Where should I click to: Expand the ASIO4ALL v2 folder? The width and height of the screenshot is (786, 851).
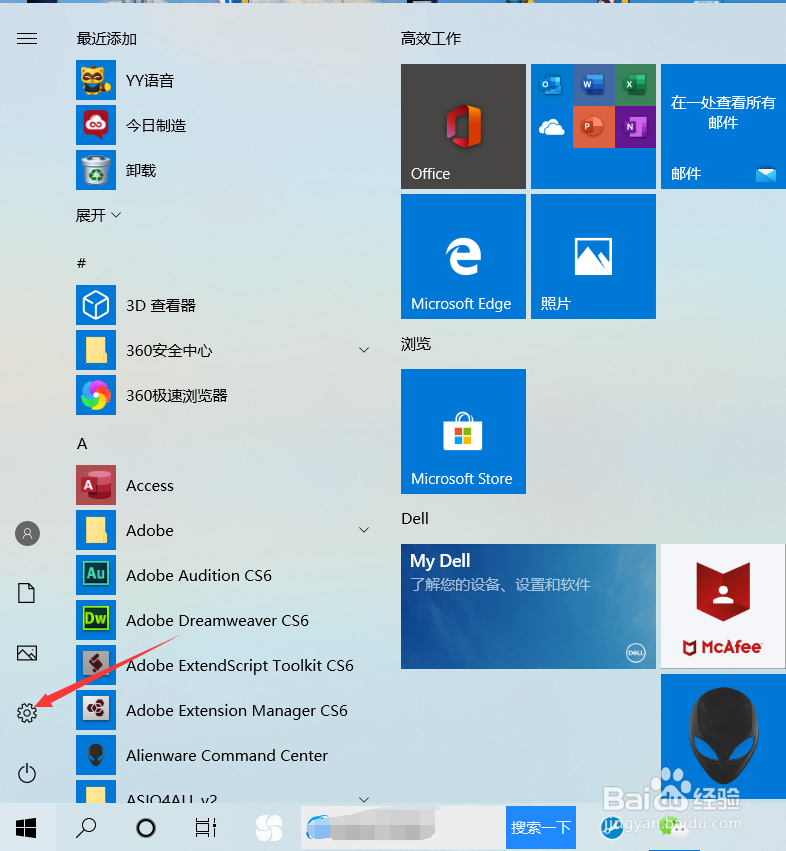[x=223, y=792]
